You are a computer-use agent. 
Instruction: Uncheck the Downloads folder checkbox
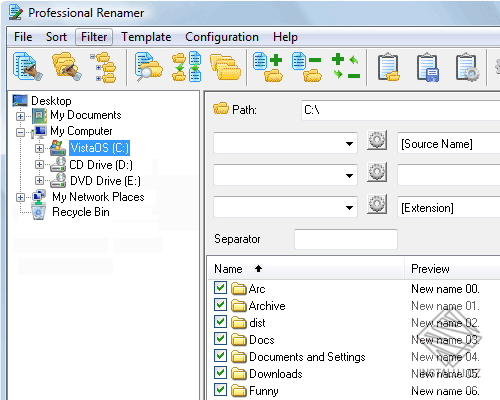point(220,372)
